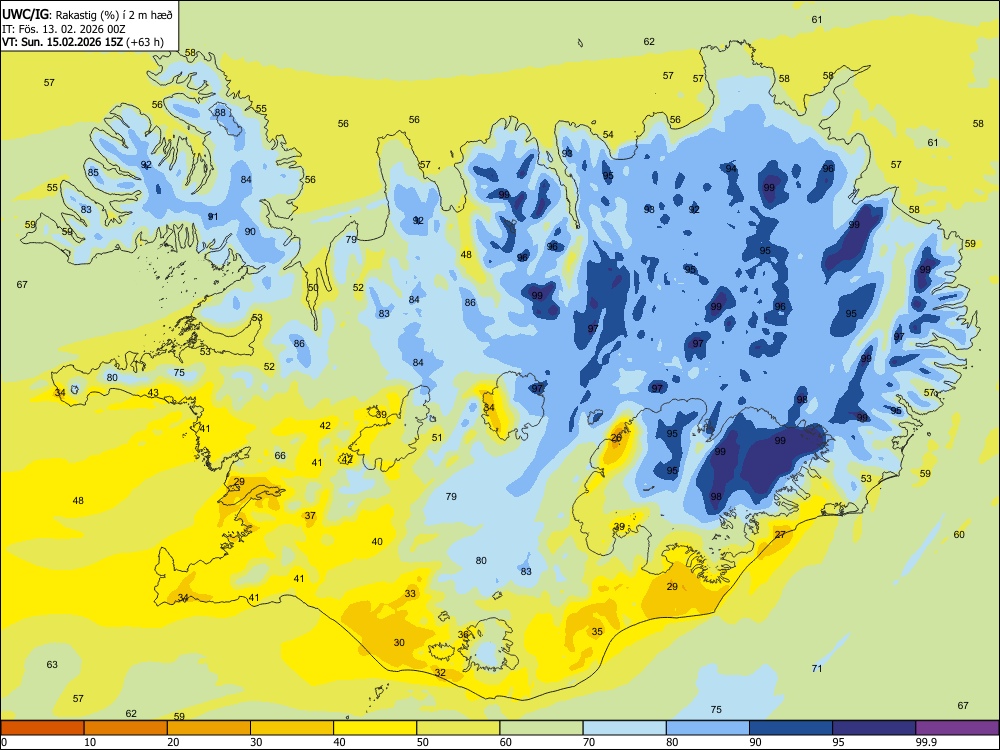Viewport: 1000px width, 750px height.
Task: Click the legend tick label '70'
Action: click(589, 742)
